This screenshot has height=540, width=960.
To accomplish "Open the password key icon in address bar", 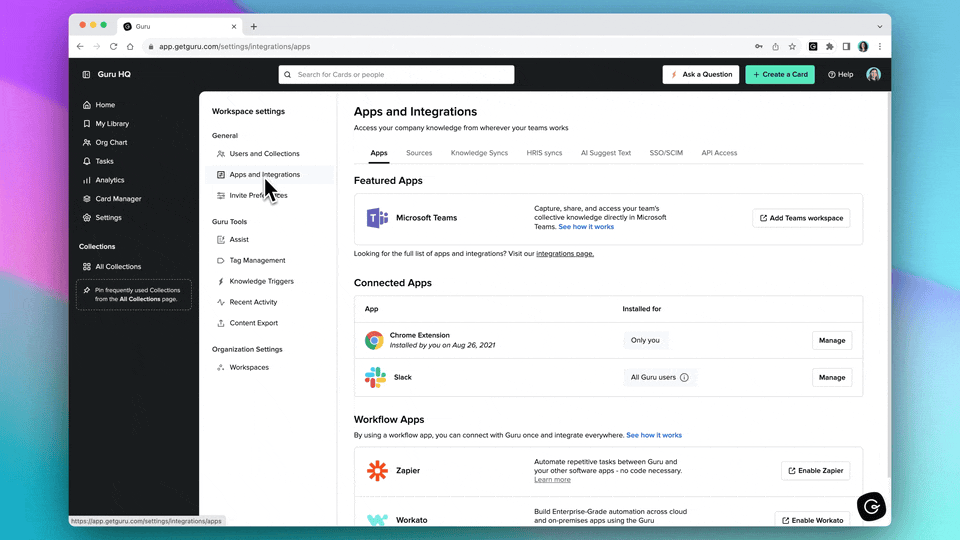I will (x=759, y=47).
